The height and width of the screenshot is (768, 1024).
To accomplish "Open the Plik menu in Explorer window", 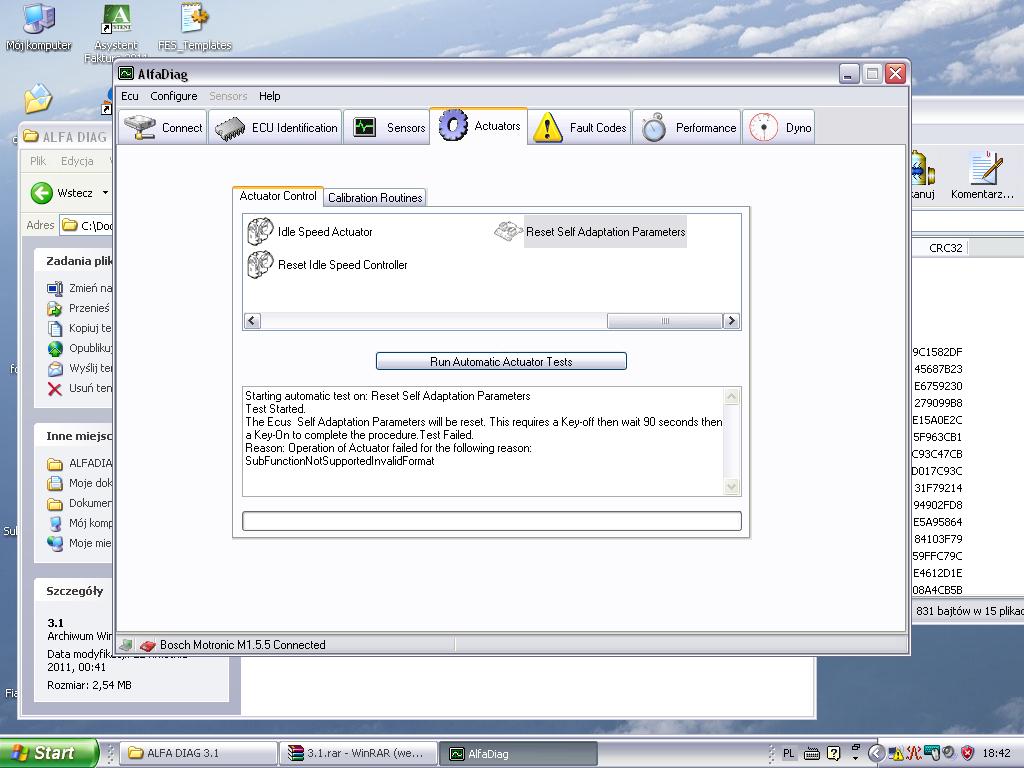I will click(38, 161).
